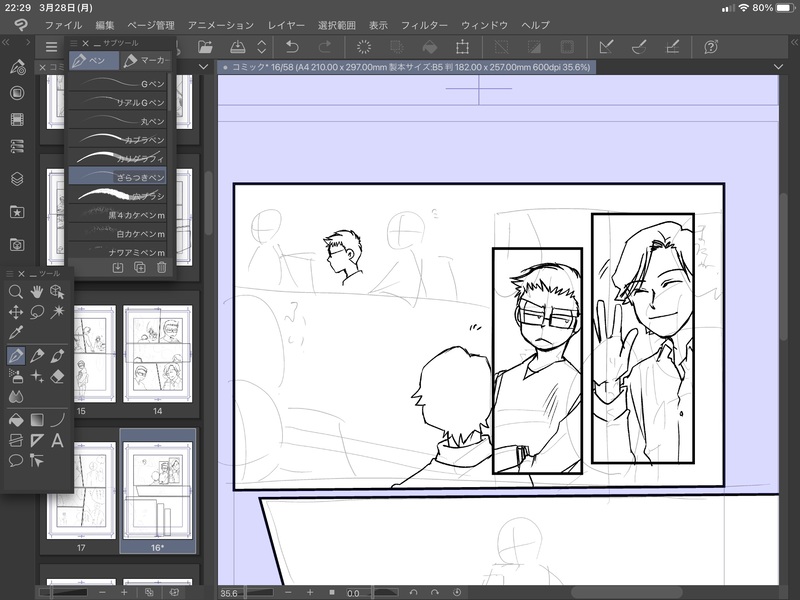Click the duplicate sub tool icon

(x=139, y=267)
